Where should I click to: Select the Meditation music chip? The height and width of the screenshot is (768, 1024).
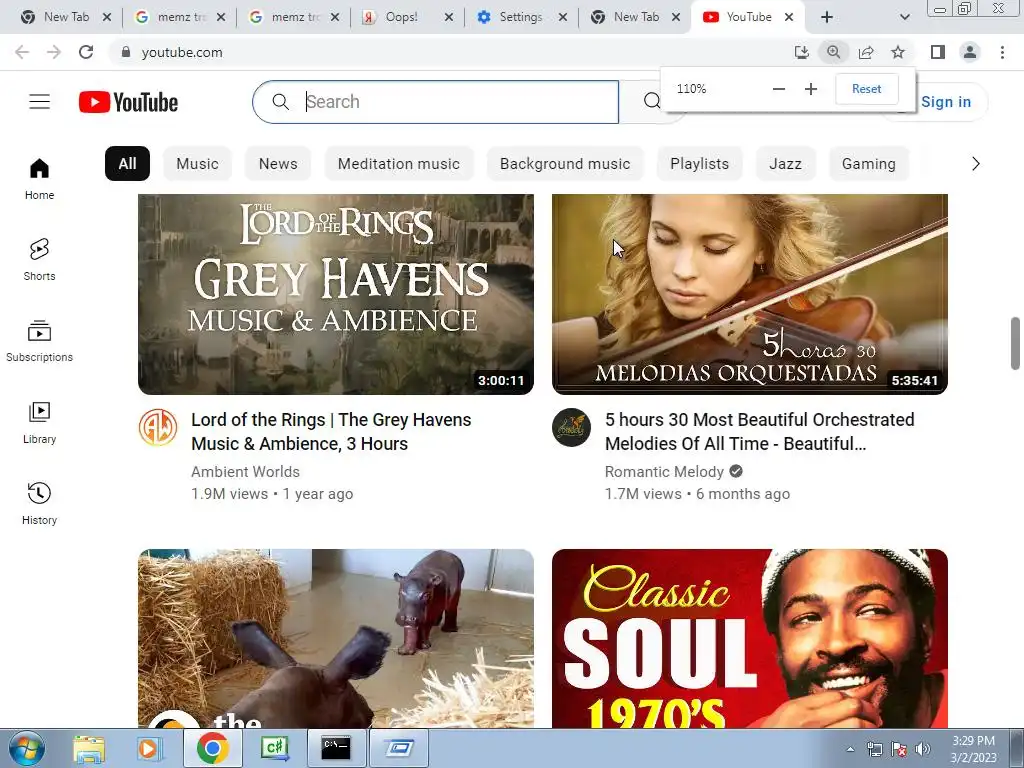pos(399,163)
